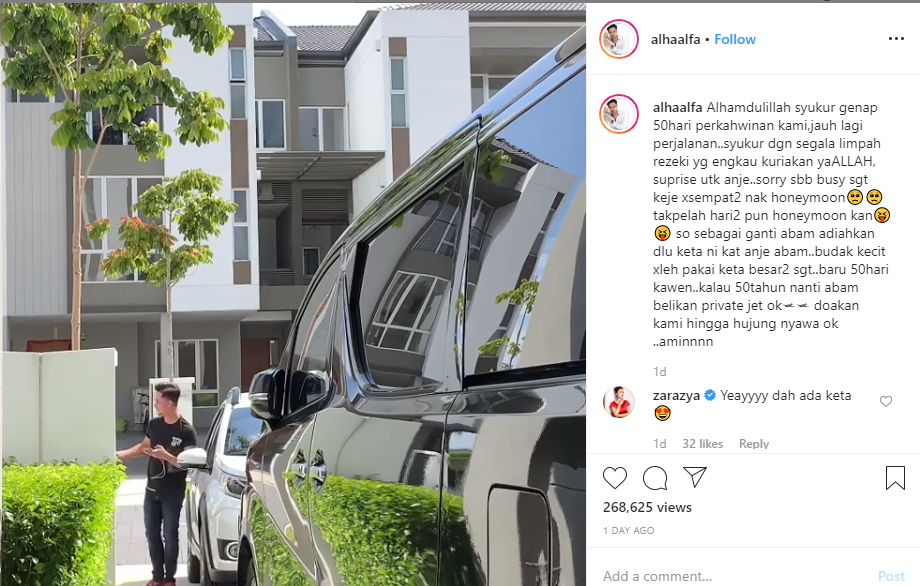Click the video to play or pause
The height and width of the screenshot is (586, 920).
(x=293, y=294)
